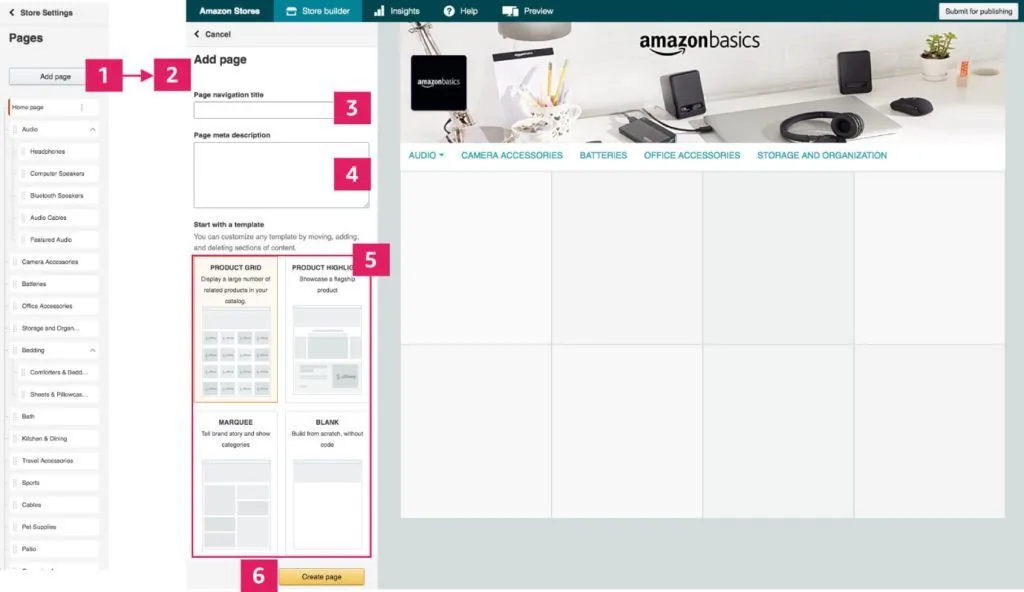
Task: Click OFFICE ACCESSORIES in store preview nav
Action: 692,156
